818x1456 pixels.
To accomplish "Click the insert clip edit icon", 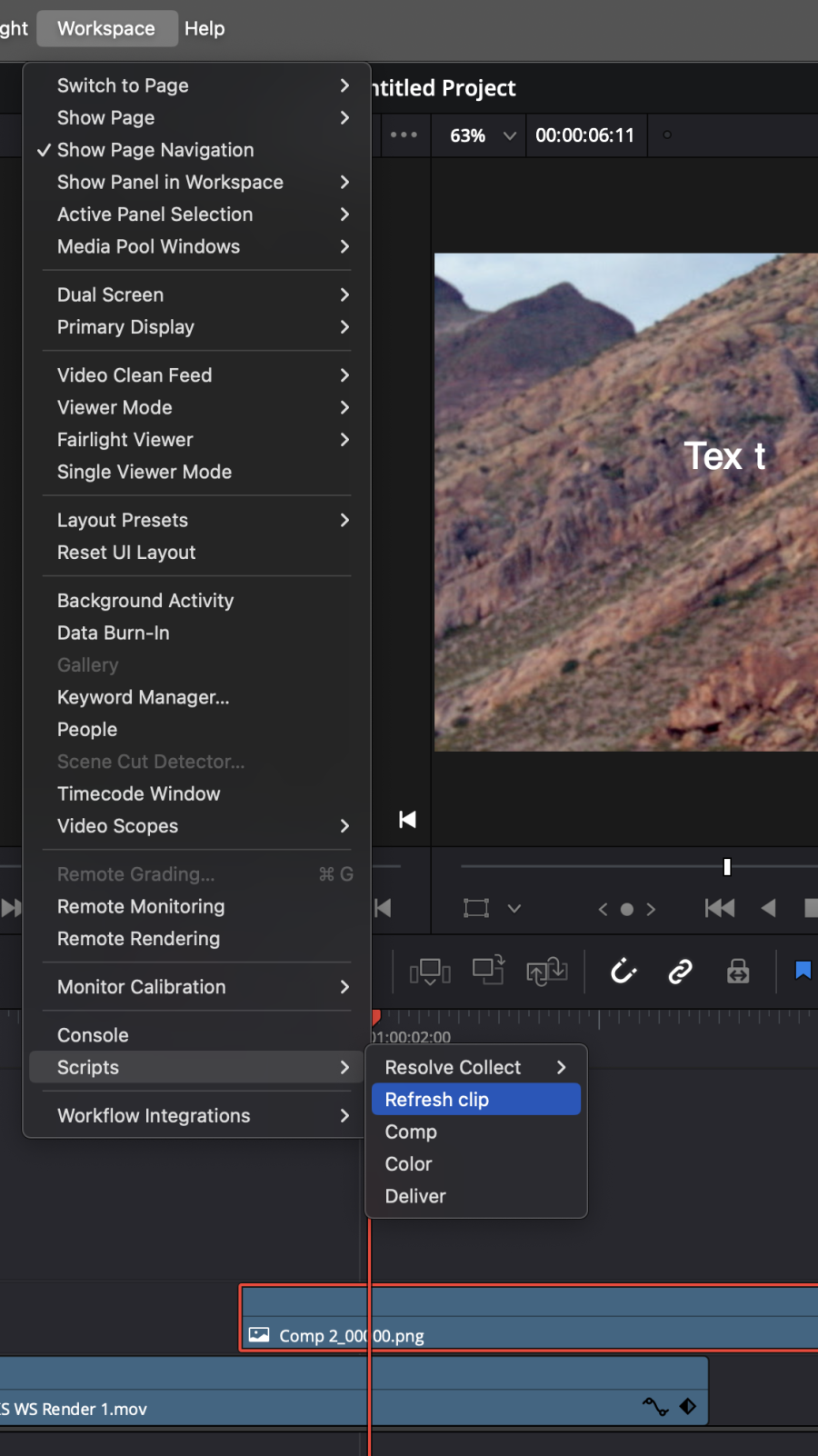I will pyautogui.click(x=431, y=972).
